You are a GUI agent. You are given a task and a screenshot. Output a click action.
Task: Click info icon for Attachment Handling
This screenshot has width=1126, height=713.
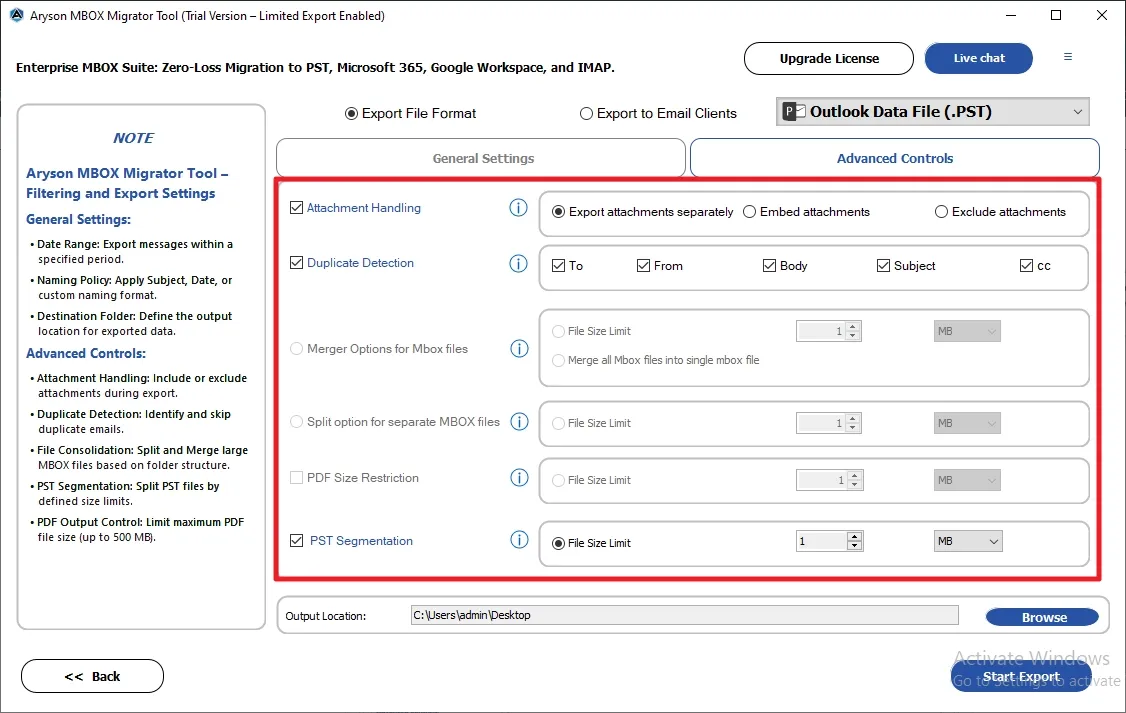pyautogui.click(x=518, y=208)
